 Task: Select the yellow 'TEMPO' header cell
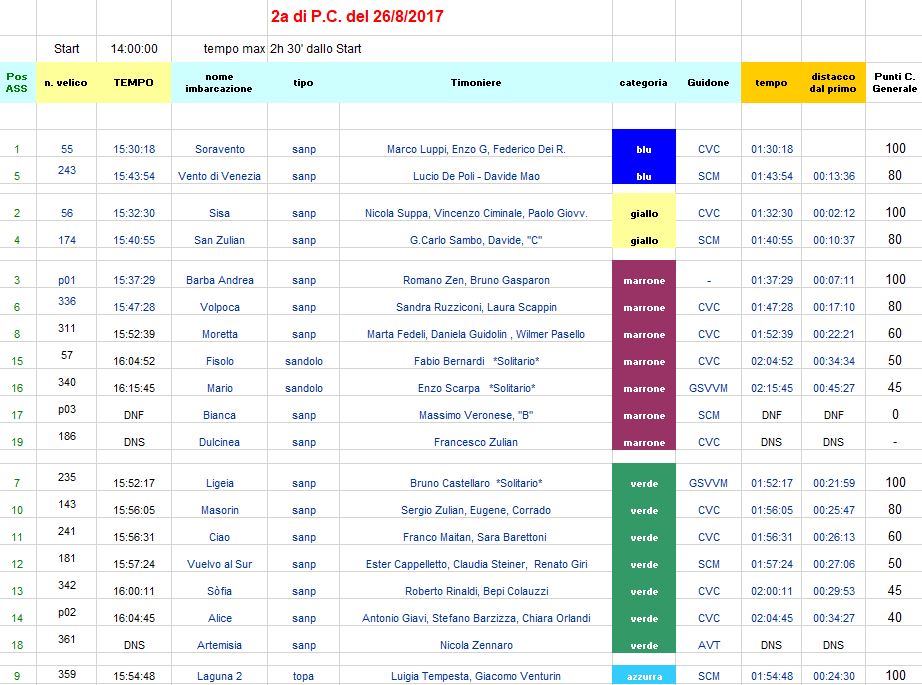(x=133, y=82)
